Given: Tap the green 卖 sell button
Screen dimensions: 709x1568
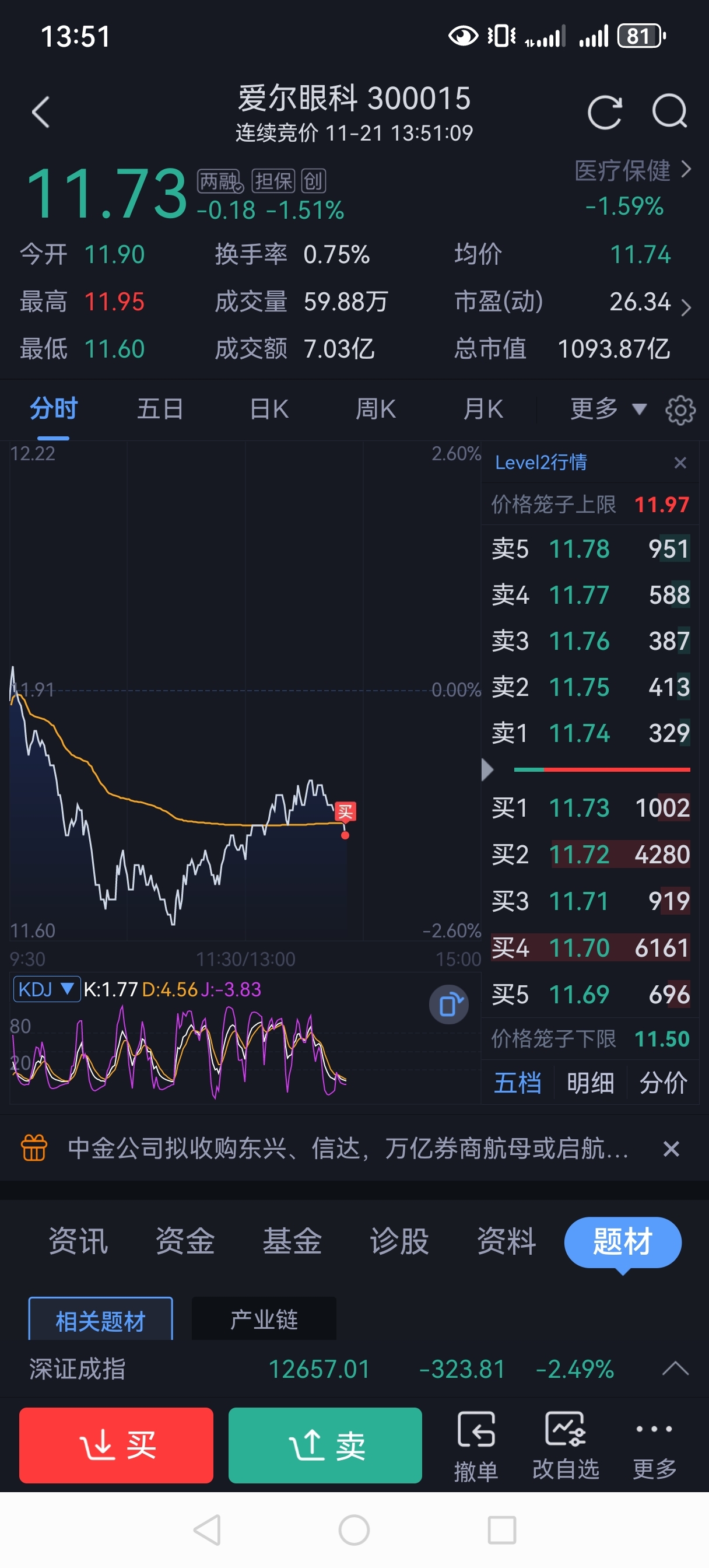Looking at the screenshot, I should pyautogui.click(x=325, y=1445).
